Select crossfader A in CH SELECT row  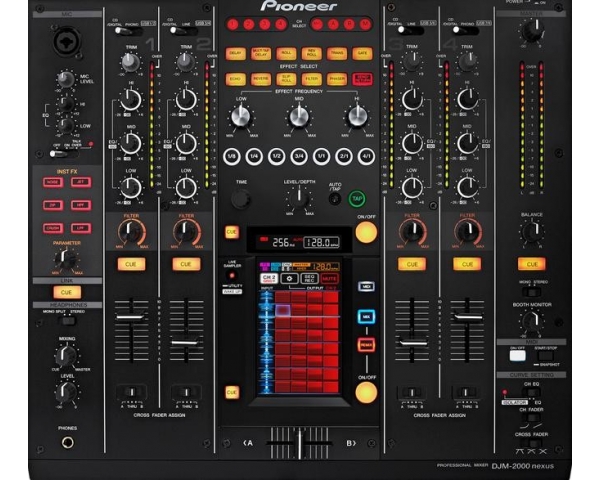(333, 25)
